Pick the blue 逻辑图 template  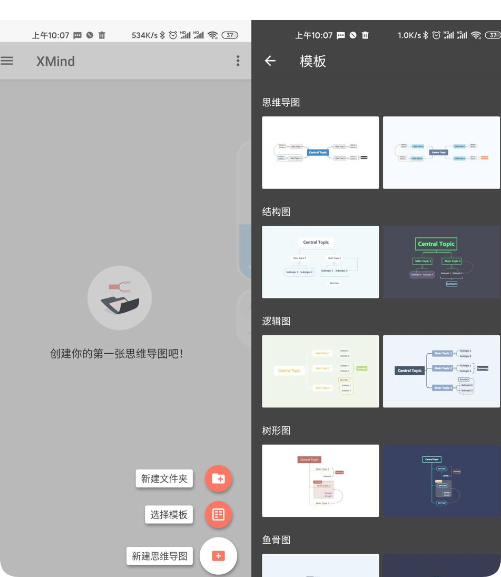[x=441, y=371]
